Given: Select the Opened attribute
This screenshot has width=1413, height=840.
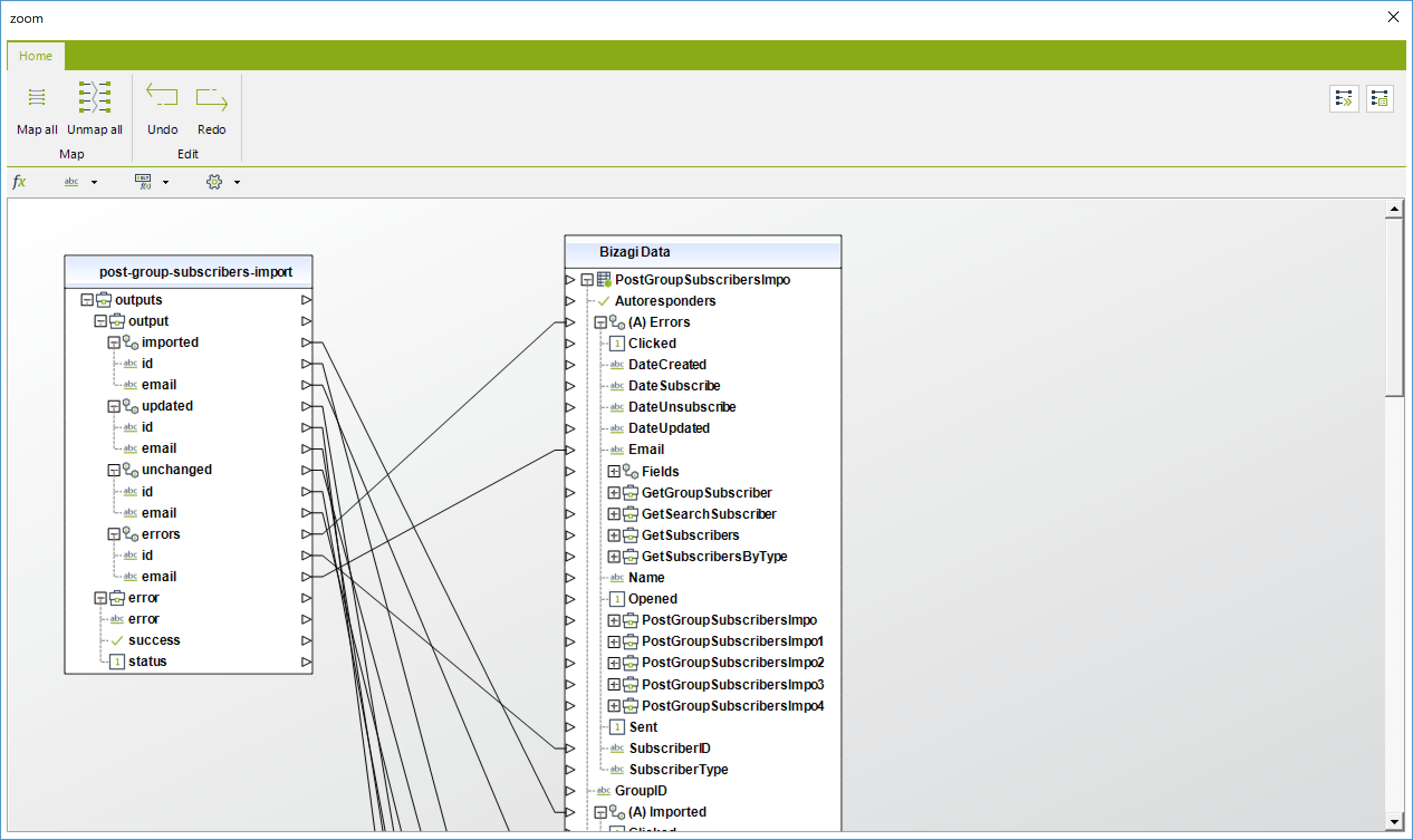Looking at the screenshot, I should click(x=652, y=599).
